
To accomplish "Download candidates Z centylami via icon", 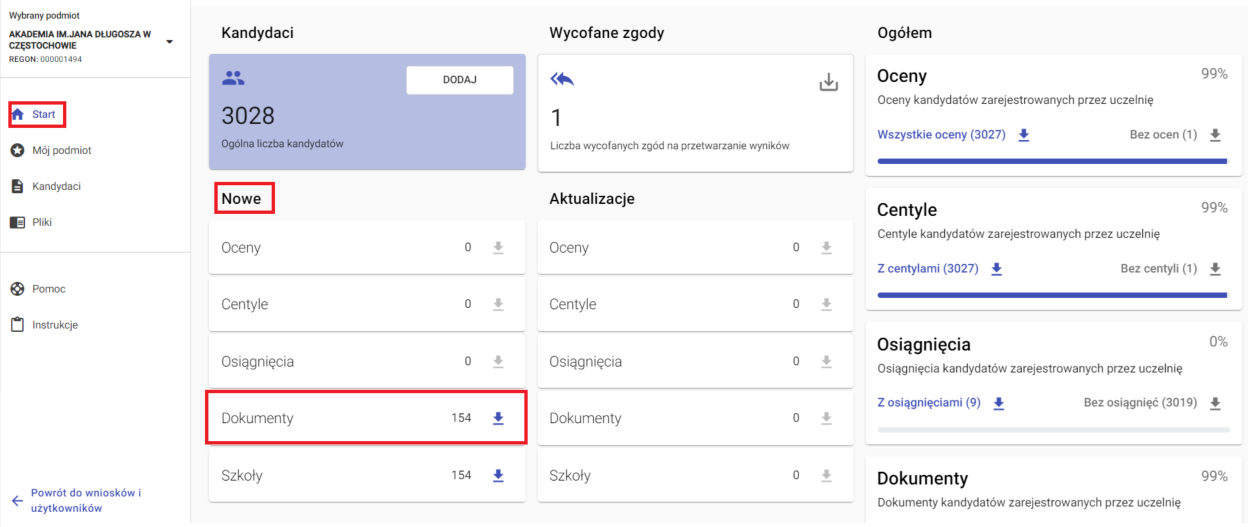I will click(996, 269).
